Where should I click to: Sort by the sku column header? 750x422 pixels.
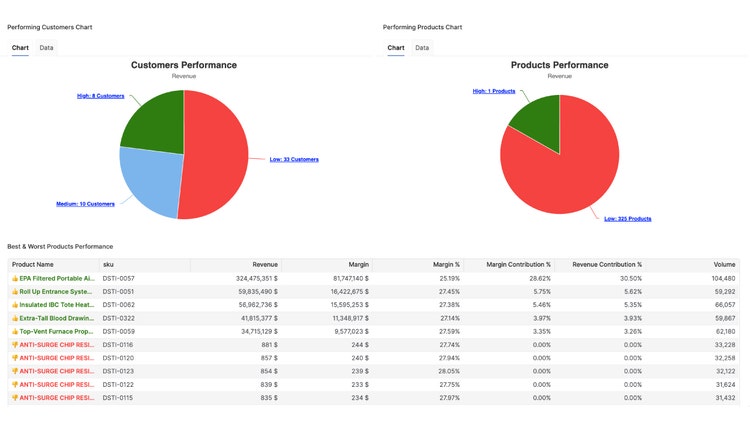108,265
